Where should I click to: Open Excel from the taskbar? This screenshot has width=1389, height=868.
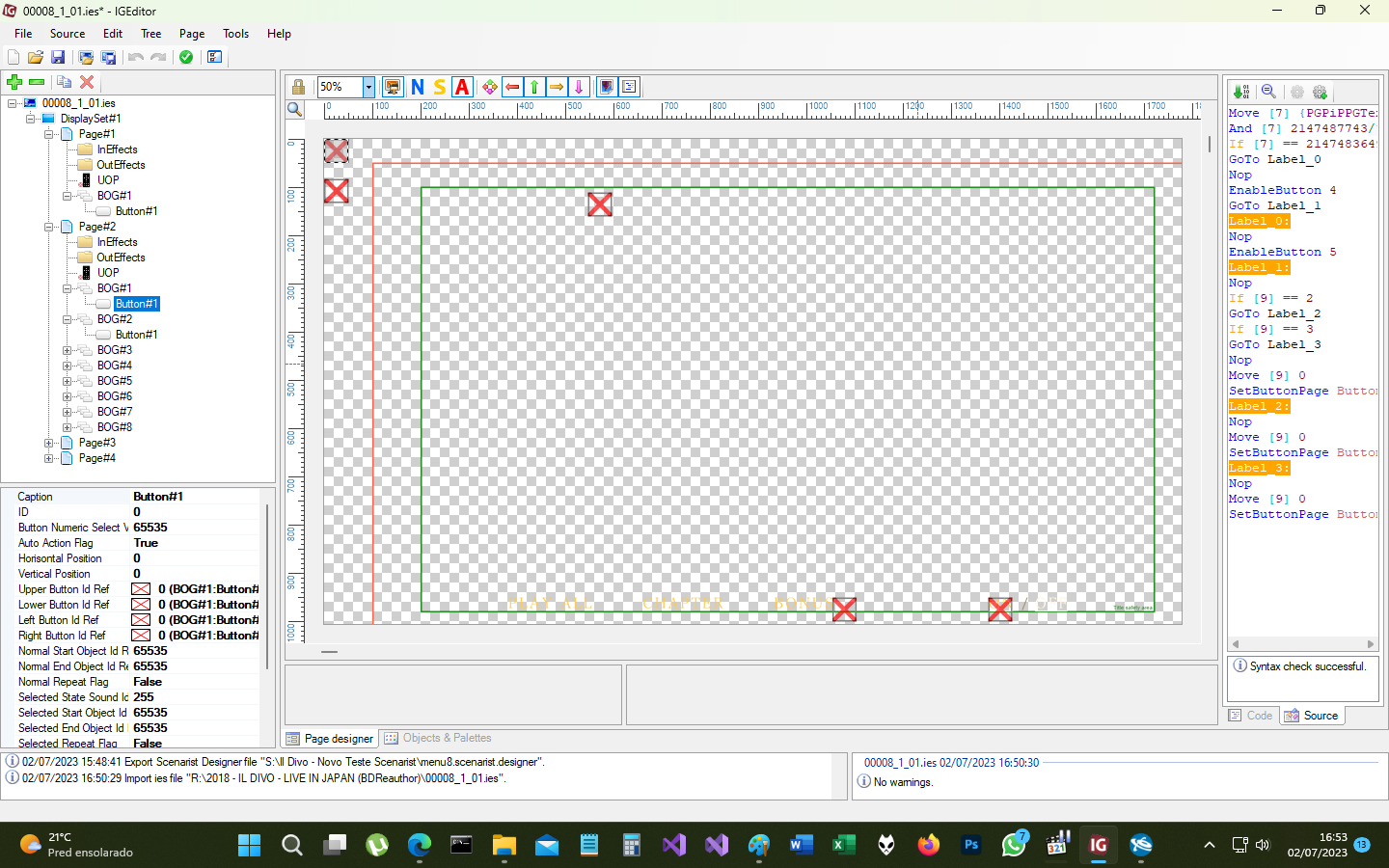click(844, 845)
